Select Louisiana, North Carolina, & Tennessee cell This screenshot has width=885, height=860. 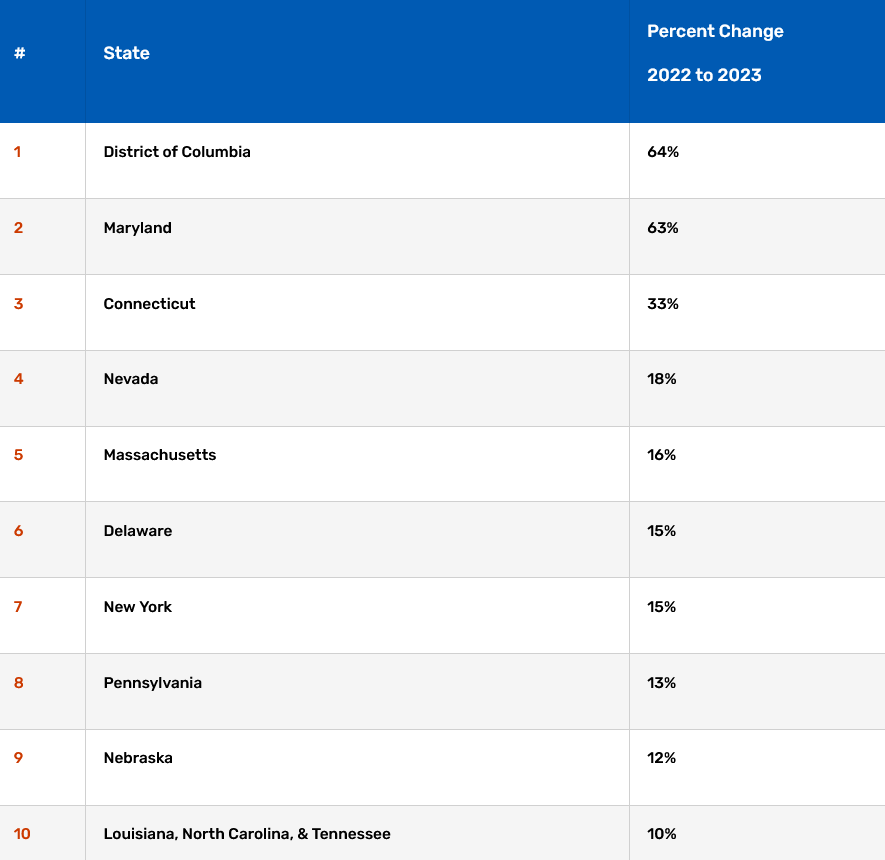pos(247,834)
